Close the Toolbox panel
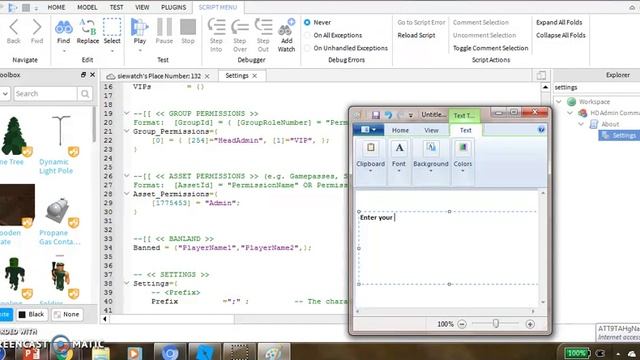The height and width of the screenshot is (360, 640). pyautogui.click(x=93, y=75)
